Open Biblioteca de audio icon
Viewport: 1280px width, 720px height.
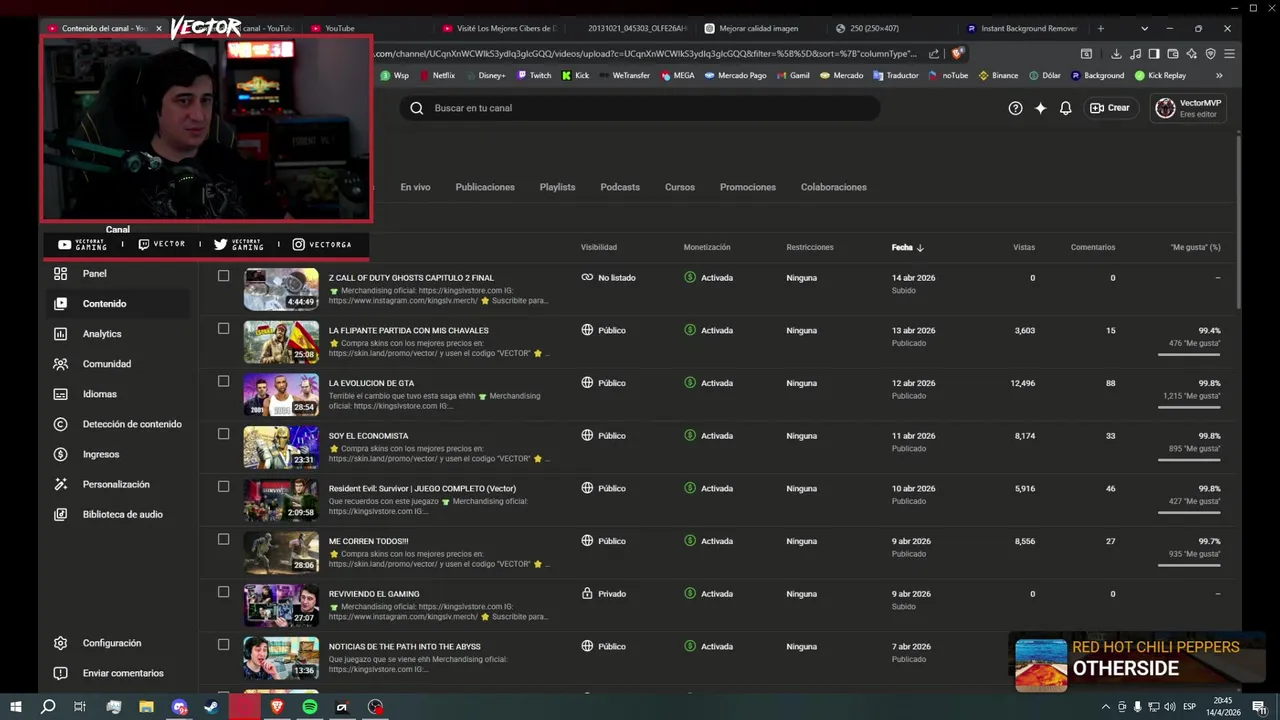61,514
